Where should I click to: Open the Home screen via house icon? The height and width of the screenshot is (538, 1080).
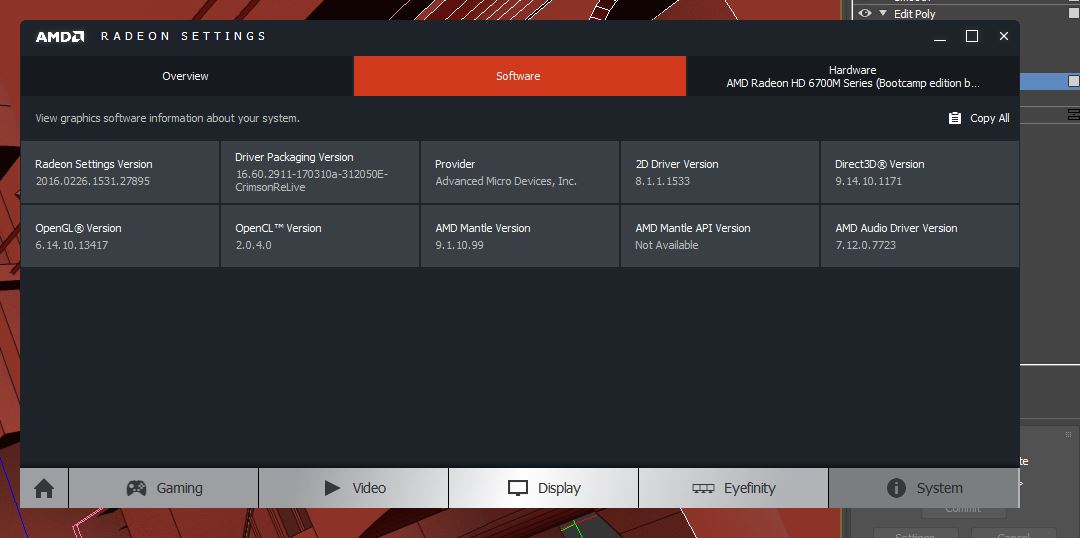(x=44, y=488)
